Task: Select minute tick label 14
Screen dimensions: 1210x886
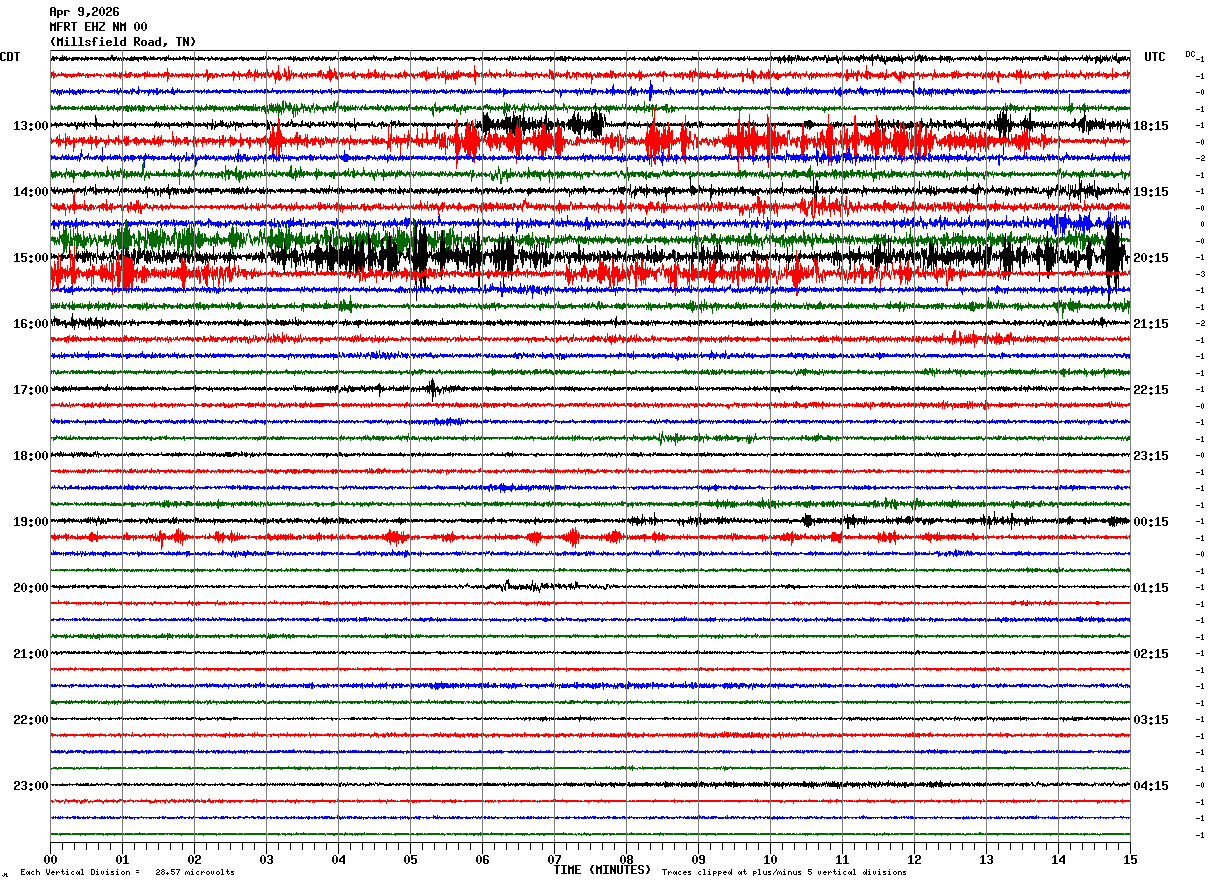Action: click(1058, 859)
